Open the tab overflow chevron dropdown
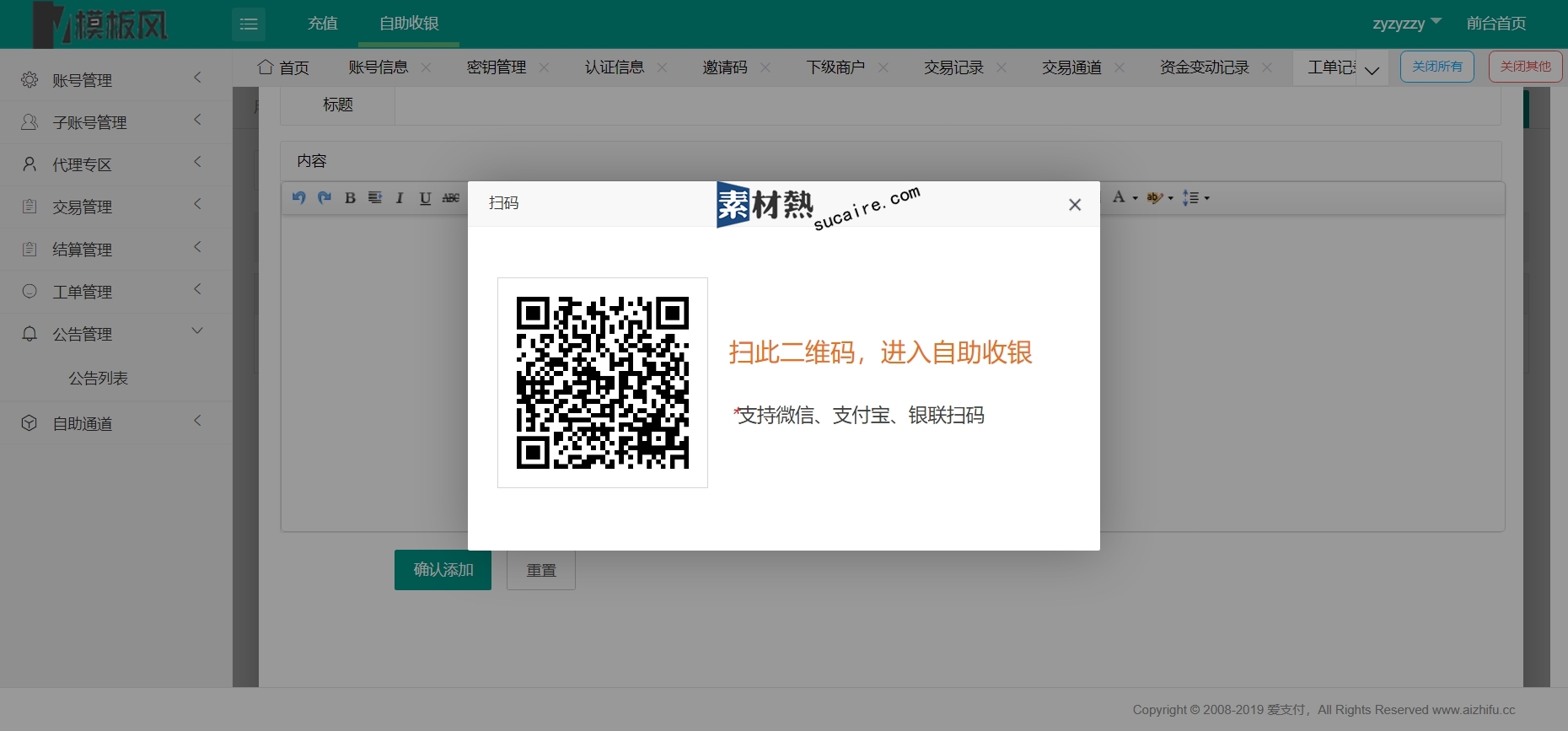 click(1372, 70)
